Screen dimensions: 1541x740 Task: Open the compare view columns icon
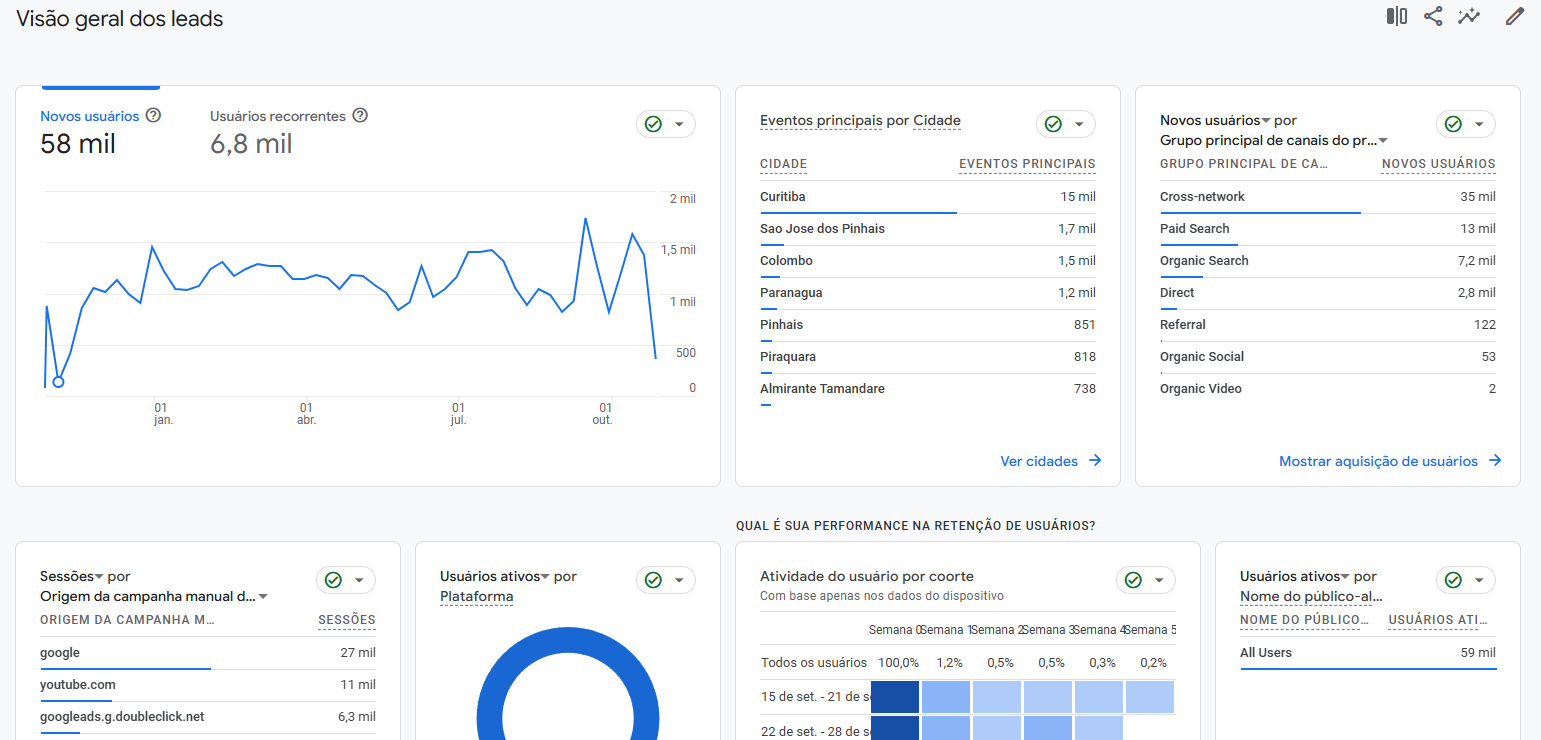tap(1397, 16)
